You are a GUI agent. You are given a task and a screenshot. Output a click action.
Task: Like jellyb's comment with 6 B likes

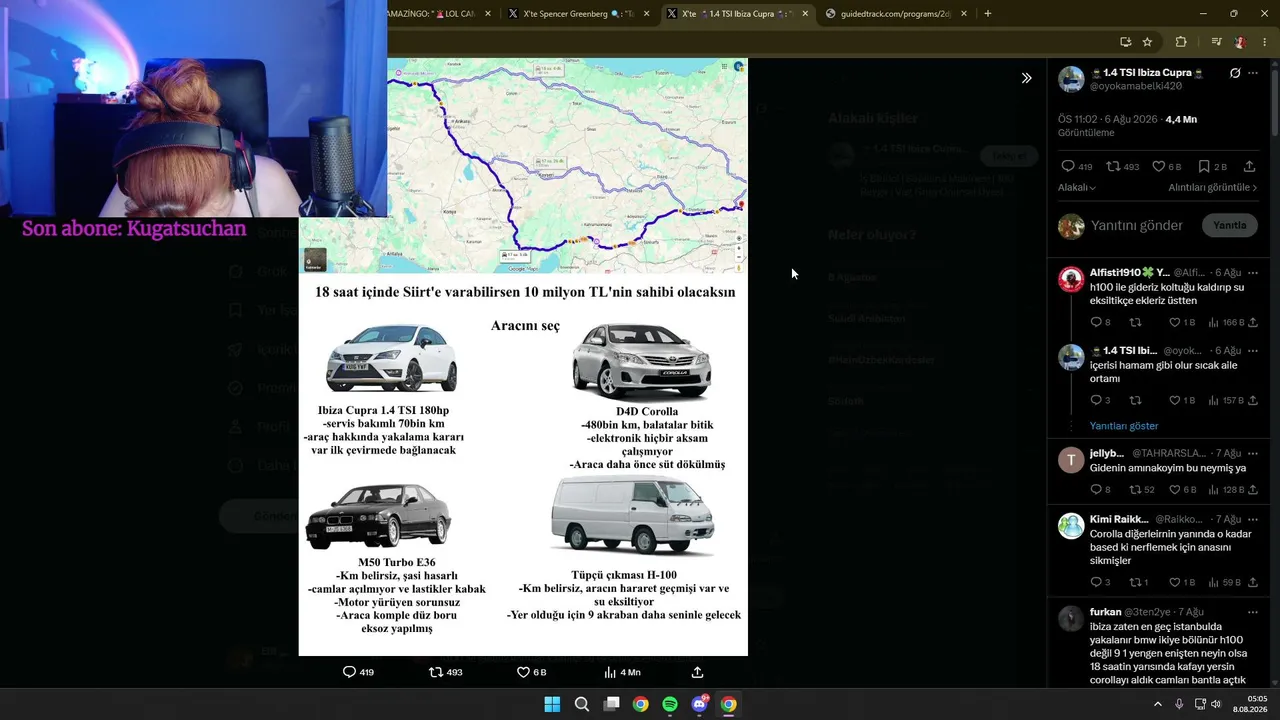point(1182,489)
